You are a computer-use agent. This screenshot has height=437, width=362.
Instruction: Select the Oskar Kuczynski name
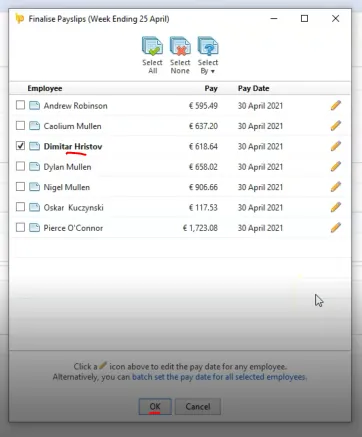pyautogui.click(x=74, y=207)
